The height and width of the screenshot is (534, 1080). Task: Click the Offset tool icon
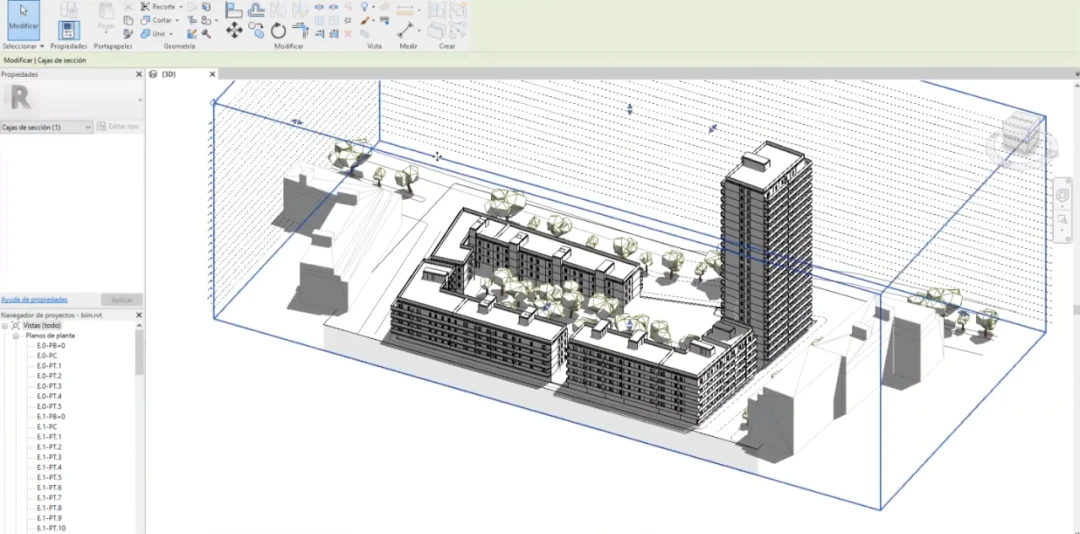257,9
